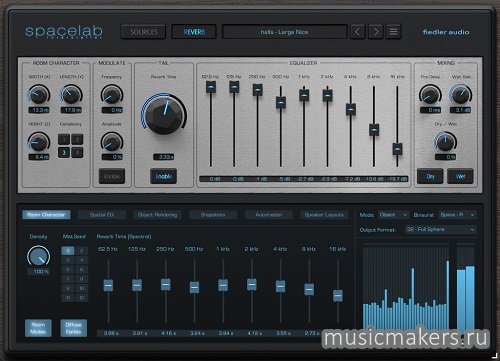Select Mat.Seed number 1
Image resolution: width=500 pixels, height=361 pixels.
coord(68,251)
